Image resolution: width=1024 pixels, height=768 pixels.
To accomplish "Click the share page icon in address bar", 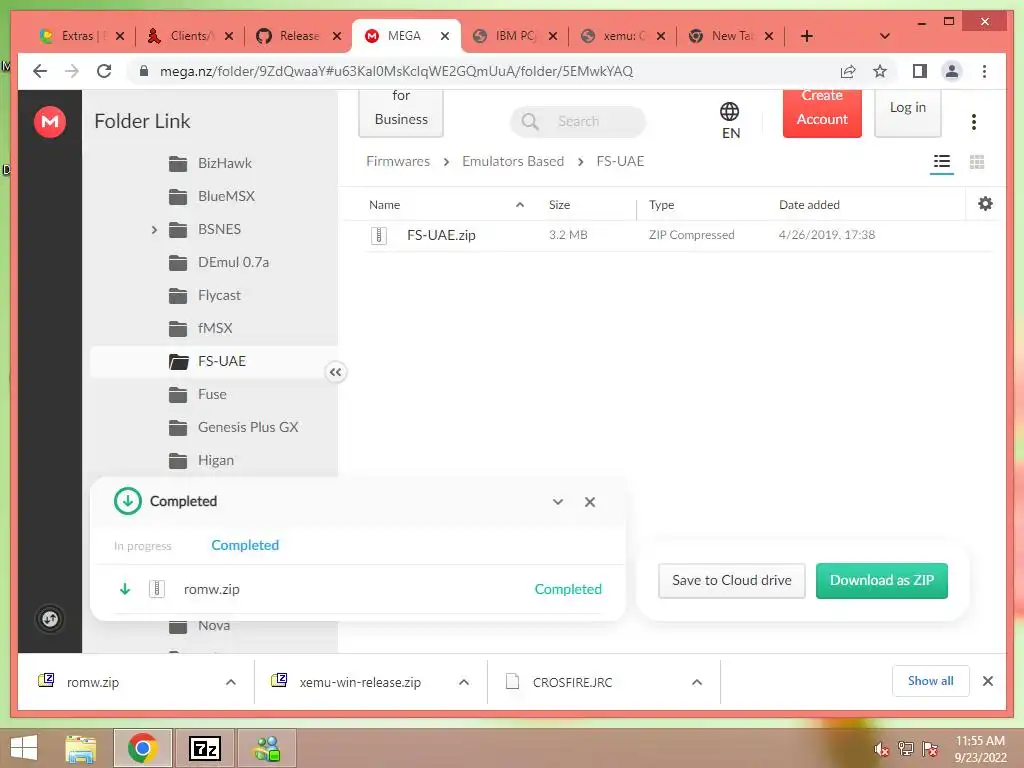I will click(848, 71).
